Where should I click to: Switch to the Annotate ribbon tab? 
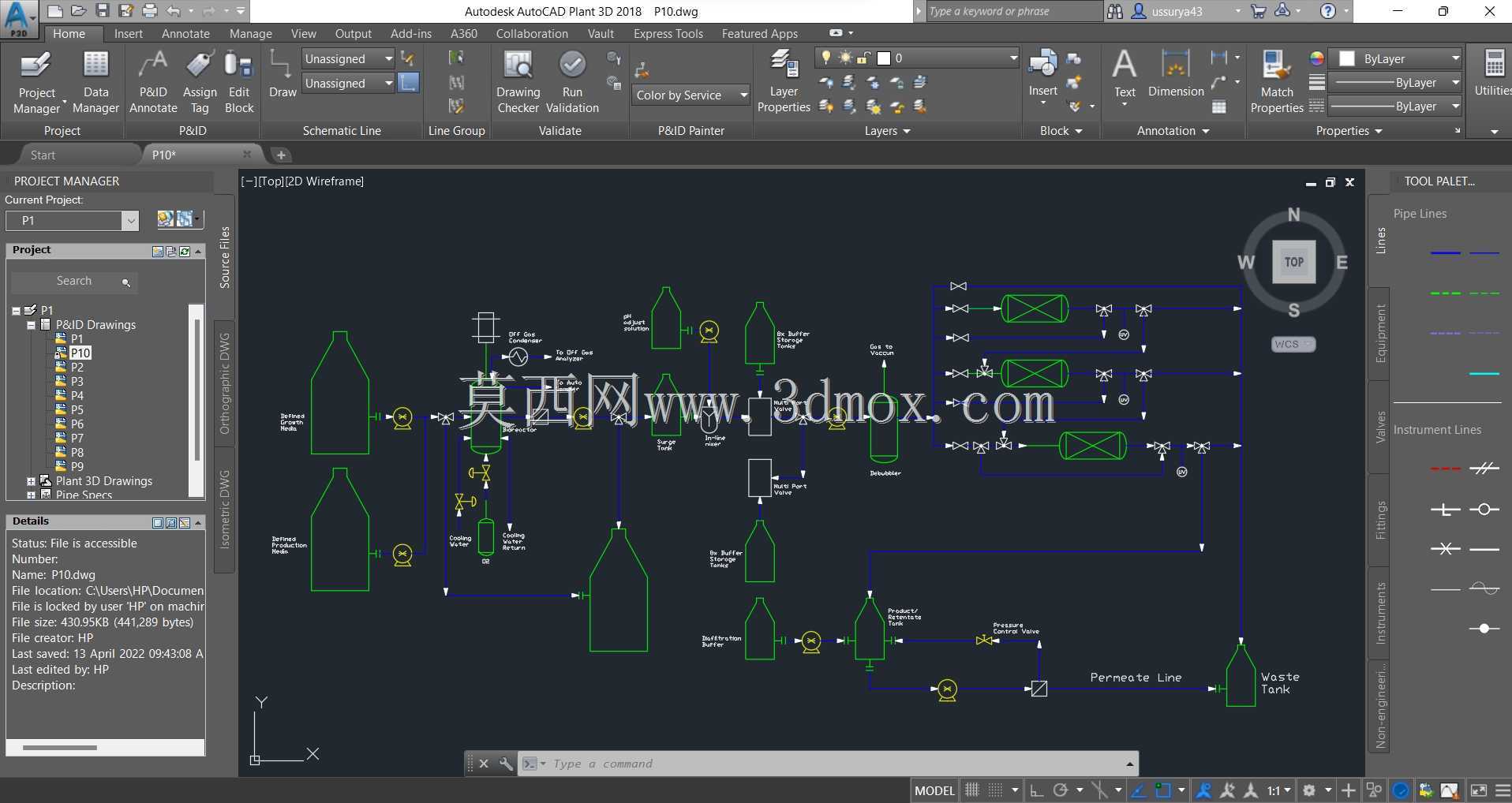coord(185,33)
